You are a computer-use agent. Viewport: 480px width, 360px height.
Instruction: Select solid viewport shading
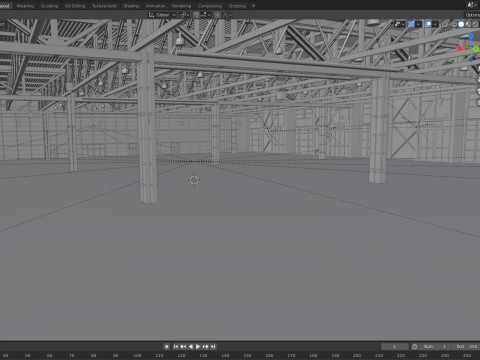click(461, 24)
